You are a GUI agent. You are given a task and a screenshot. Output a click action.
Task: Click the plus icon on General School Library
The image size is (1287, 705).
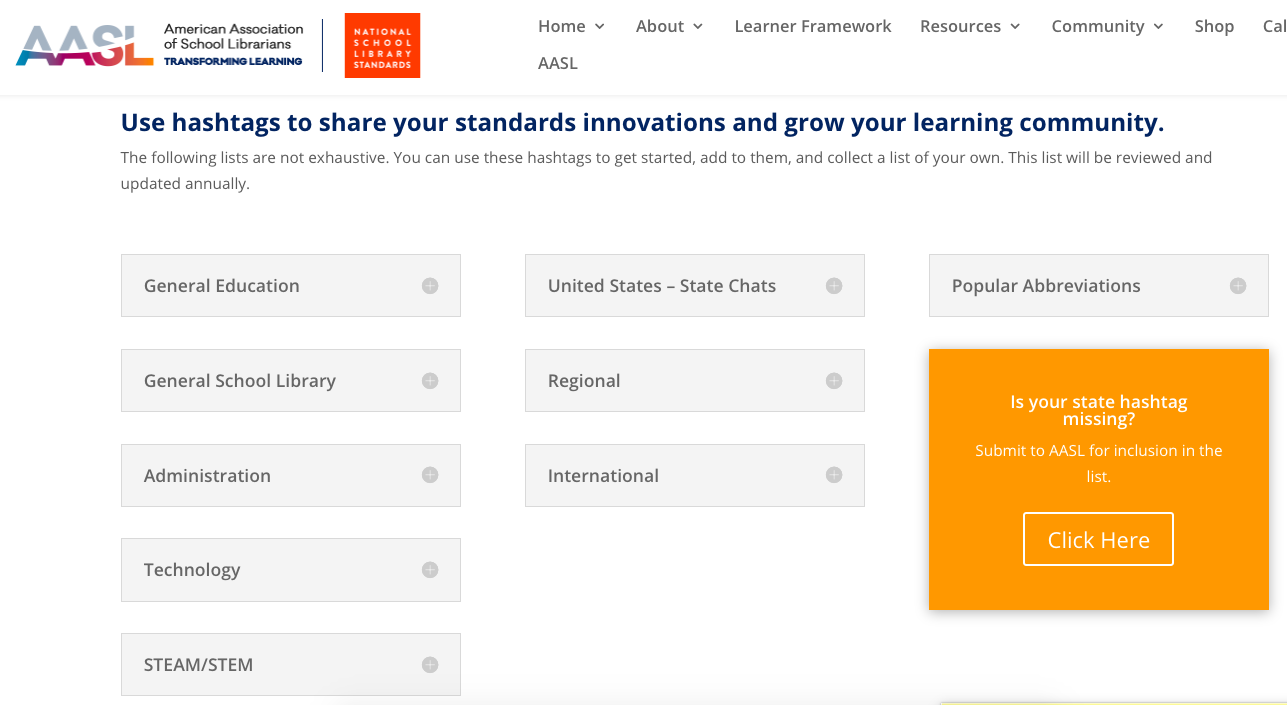(x=430, y=380)
